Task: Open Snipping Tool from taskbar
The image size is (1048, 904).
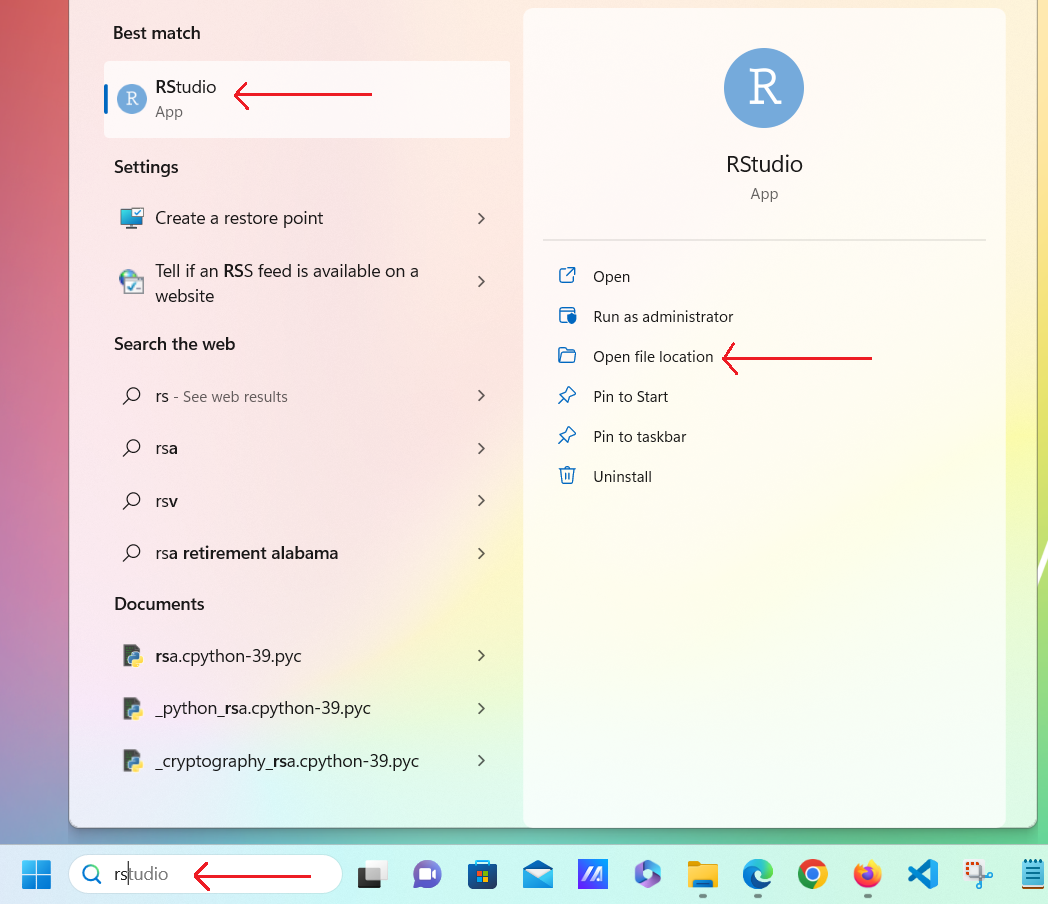Action: coord(978,874)
